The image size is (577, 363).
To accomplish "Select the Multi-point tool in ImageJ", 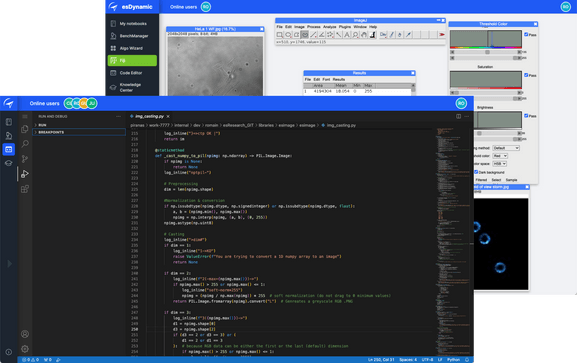I will coord(330,35).
